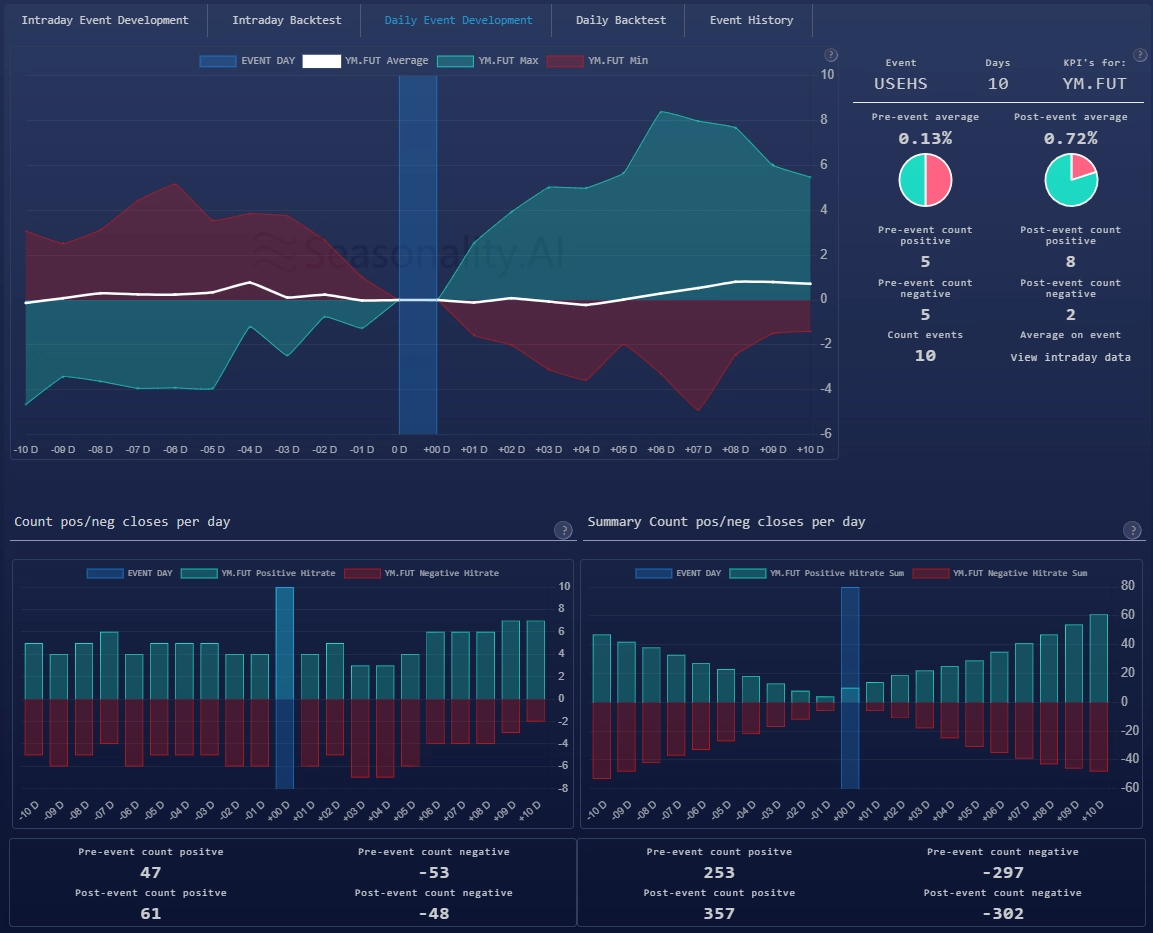Toggle EVENT DAY legend in Count chart
The image size is (1153, 933).
click(105, 573)
